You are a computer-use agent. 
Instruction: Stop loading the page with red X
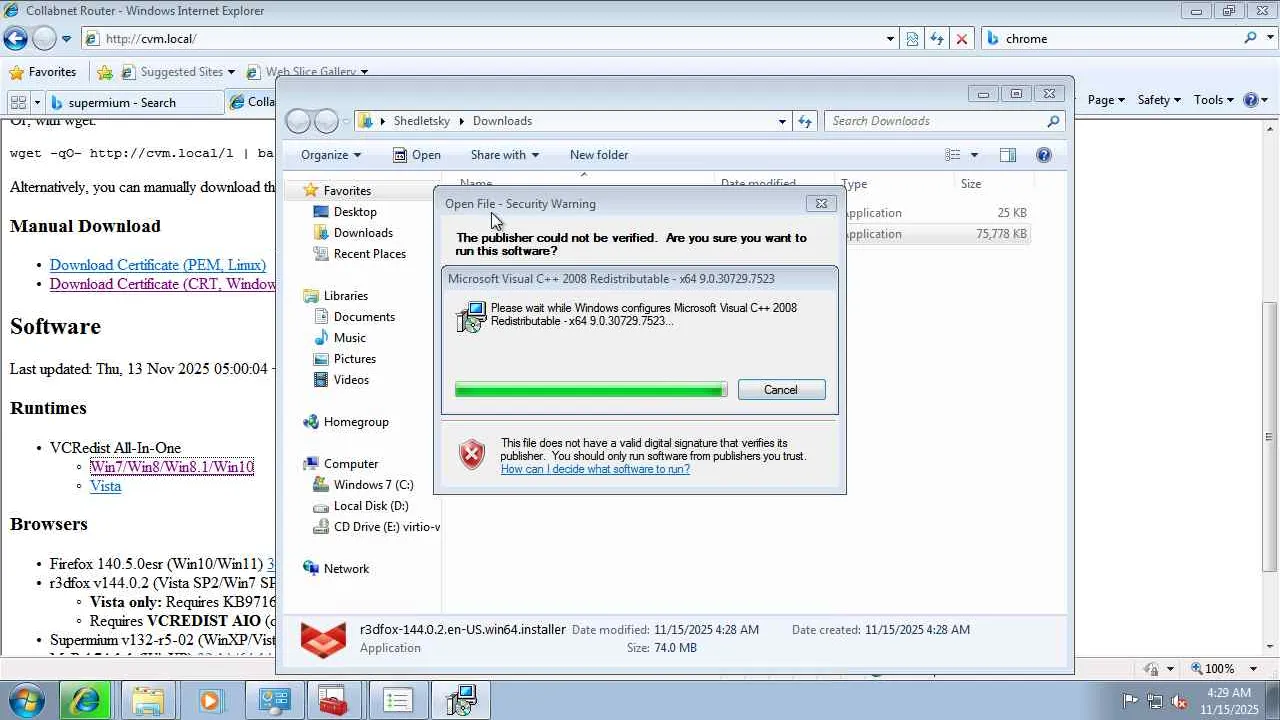(x=962, y=39)
